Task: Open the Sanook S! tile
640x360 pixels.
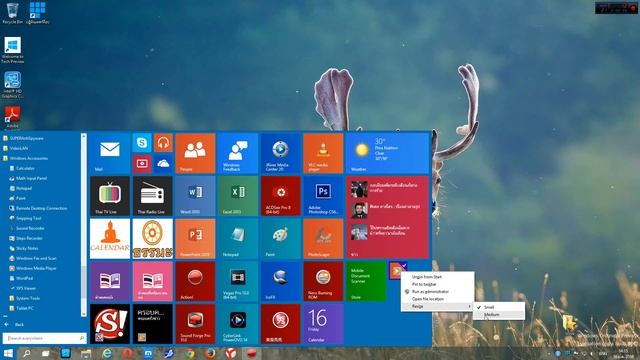Action: (110, 324)
